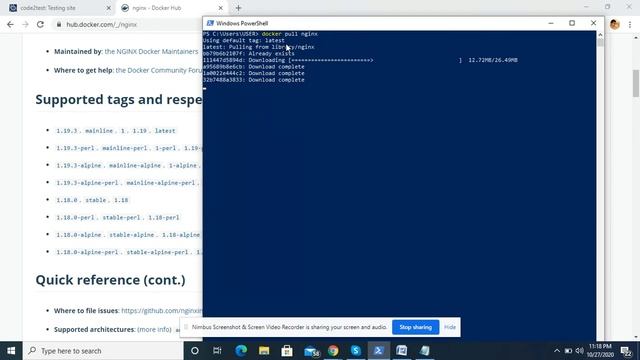Click the 1.18.0 tag
This screenshot has height=360, width=640.
coord(67,200)
